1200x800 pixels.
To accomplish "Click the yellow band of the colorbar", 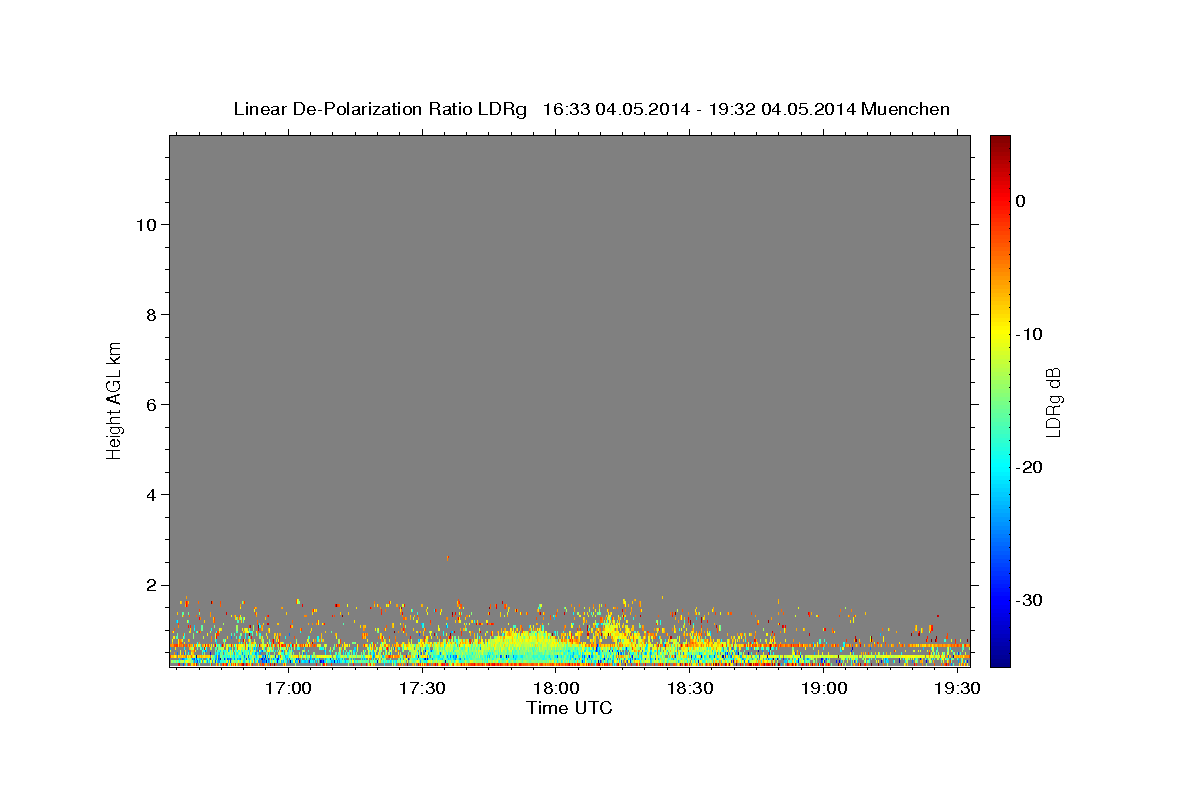I will pos(1000,334).
